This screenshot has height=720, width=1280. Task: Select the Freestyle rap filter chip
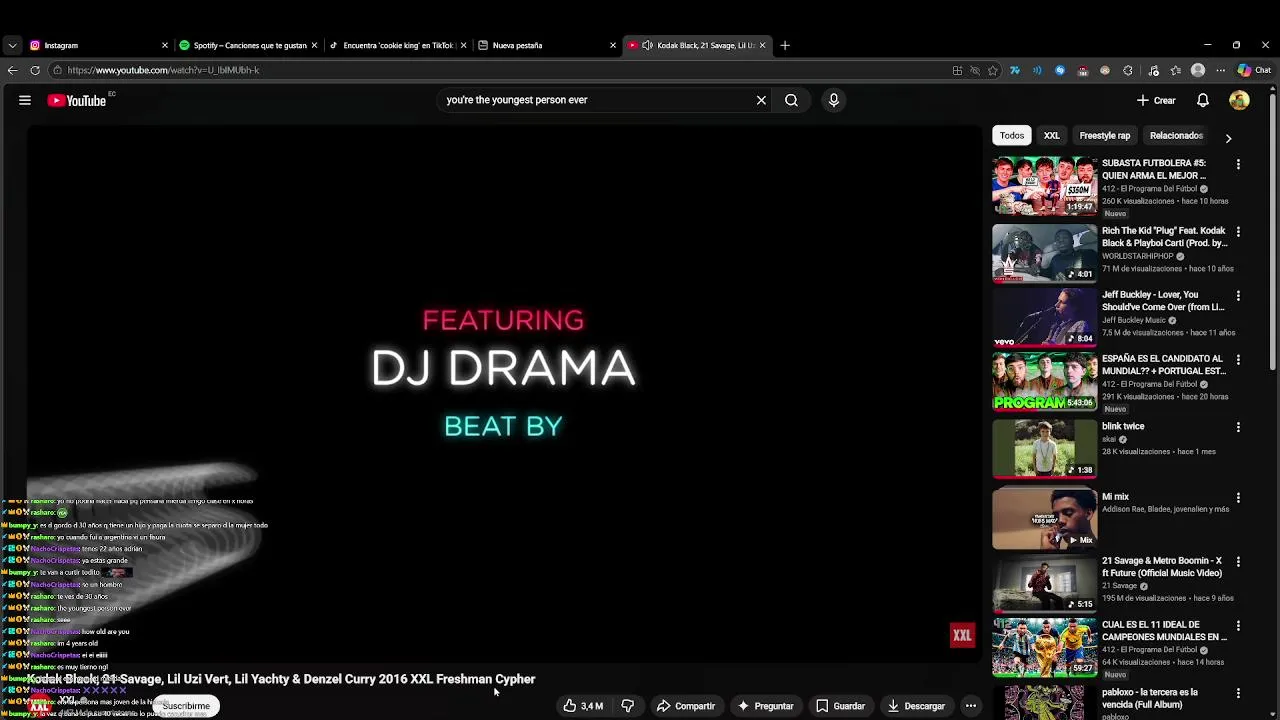1104,135
